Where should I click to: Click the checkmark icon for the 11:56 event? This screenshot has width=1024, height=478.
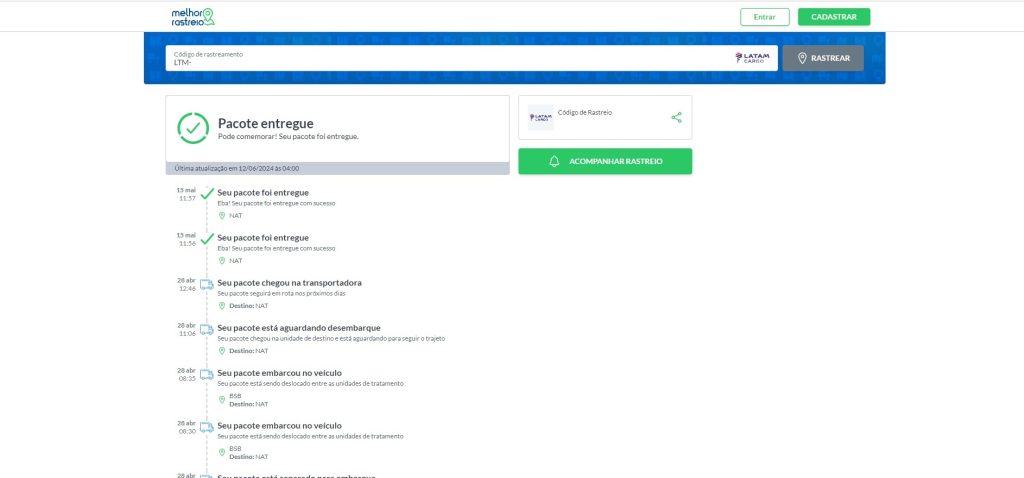207,239
